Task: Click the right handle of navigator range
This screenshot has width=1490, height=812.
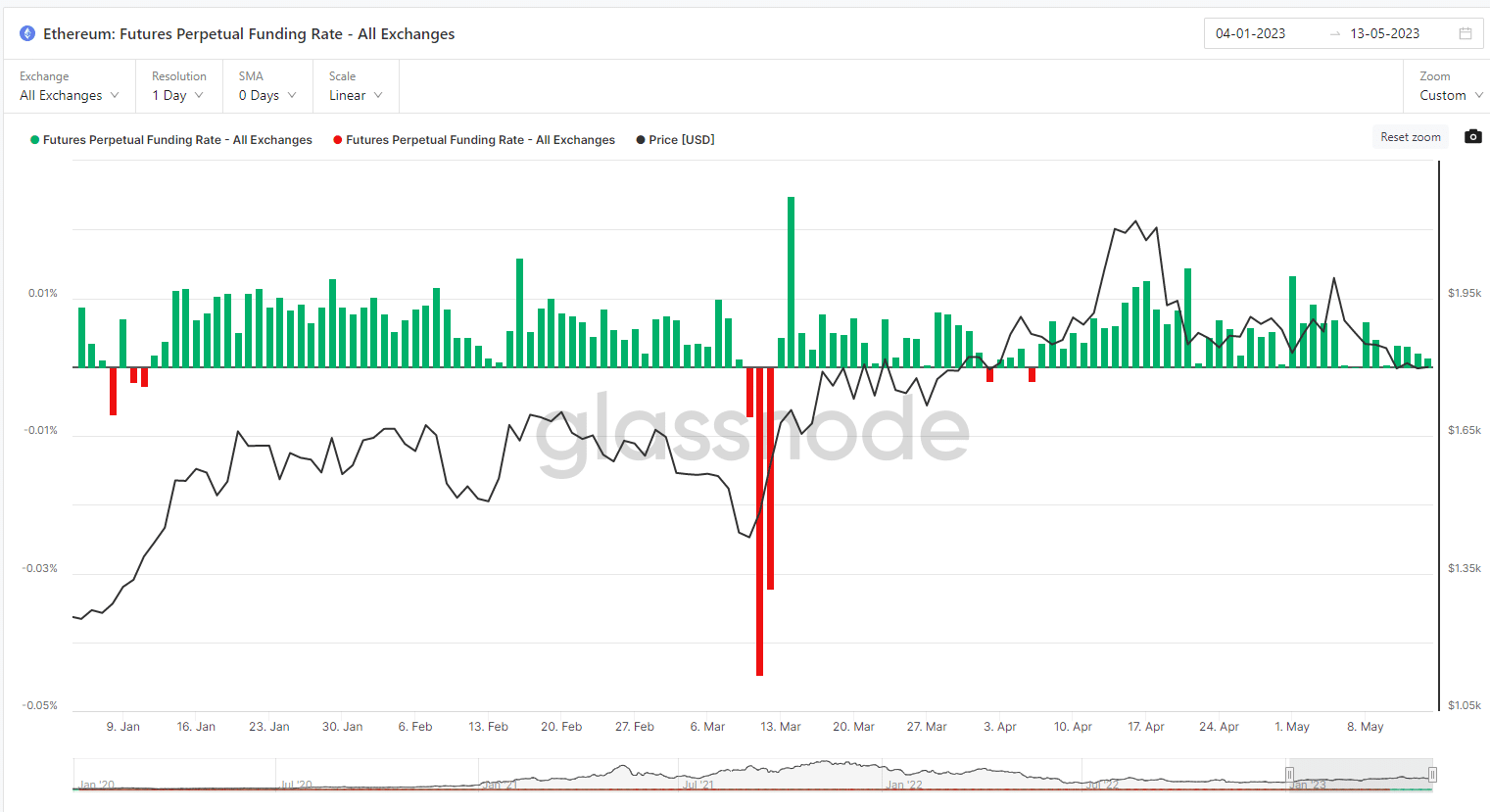Action: click(1432, 775)
